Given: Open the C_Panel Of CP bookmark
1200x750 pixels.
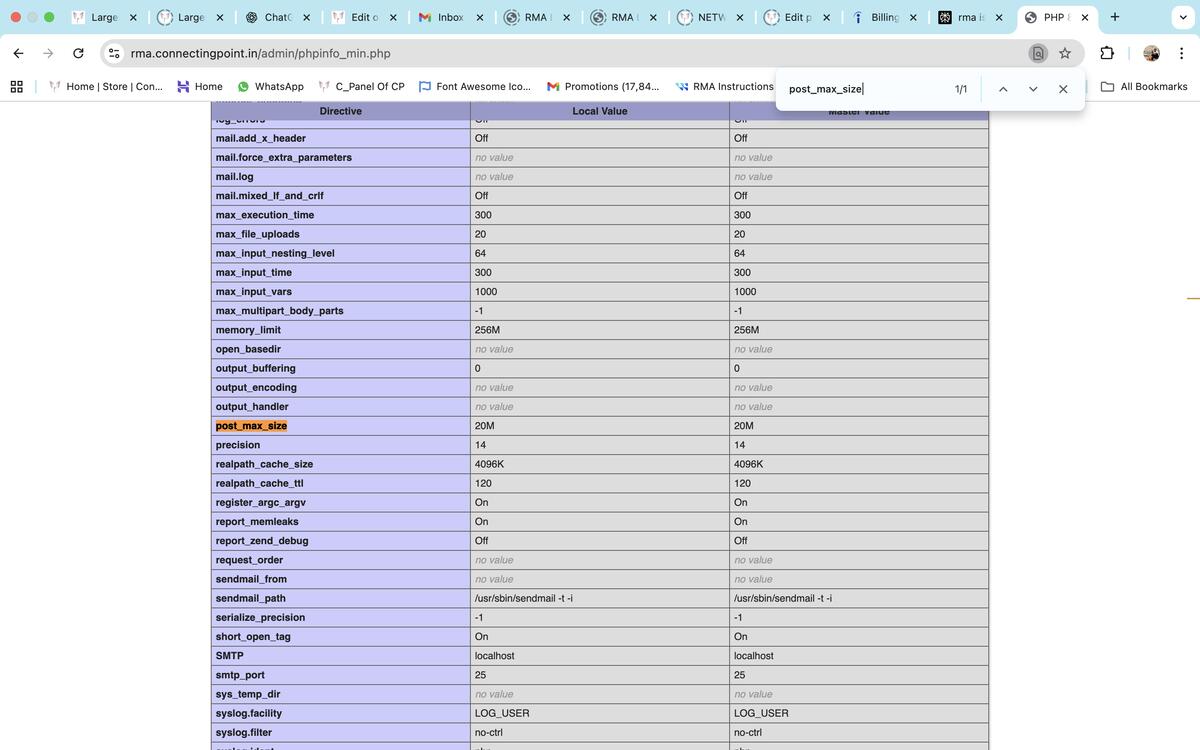Looking at the screenshot, I should pyautogui.click(x=361, y=87).
